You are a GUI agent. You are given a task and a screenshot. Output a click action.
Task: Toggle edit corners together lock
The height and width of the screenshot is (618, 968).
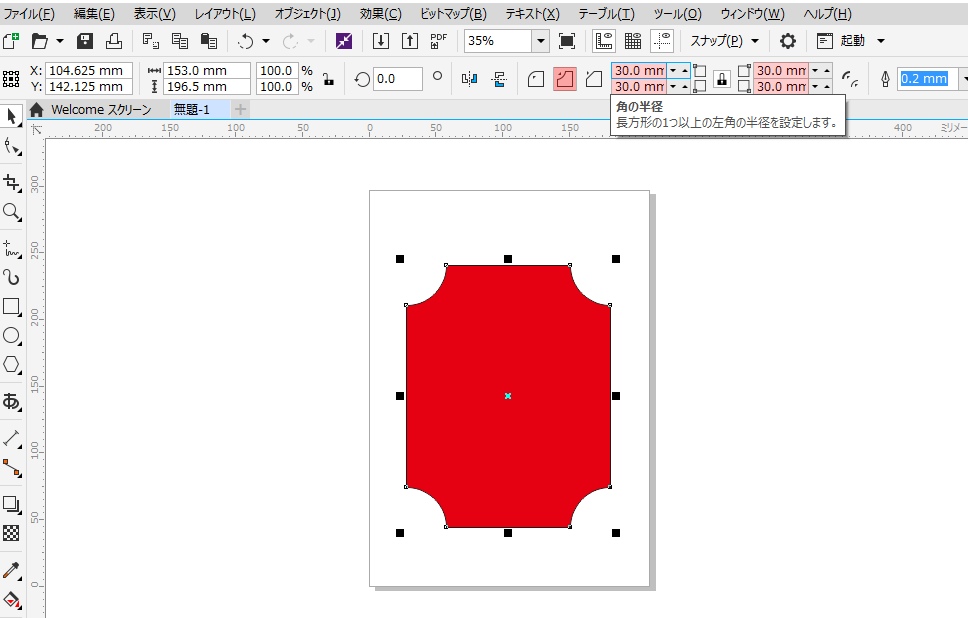[x=721, y=78]
